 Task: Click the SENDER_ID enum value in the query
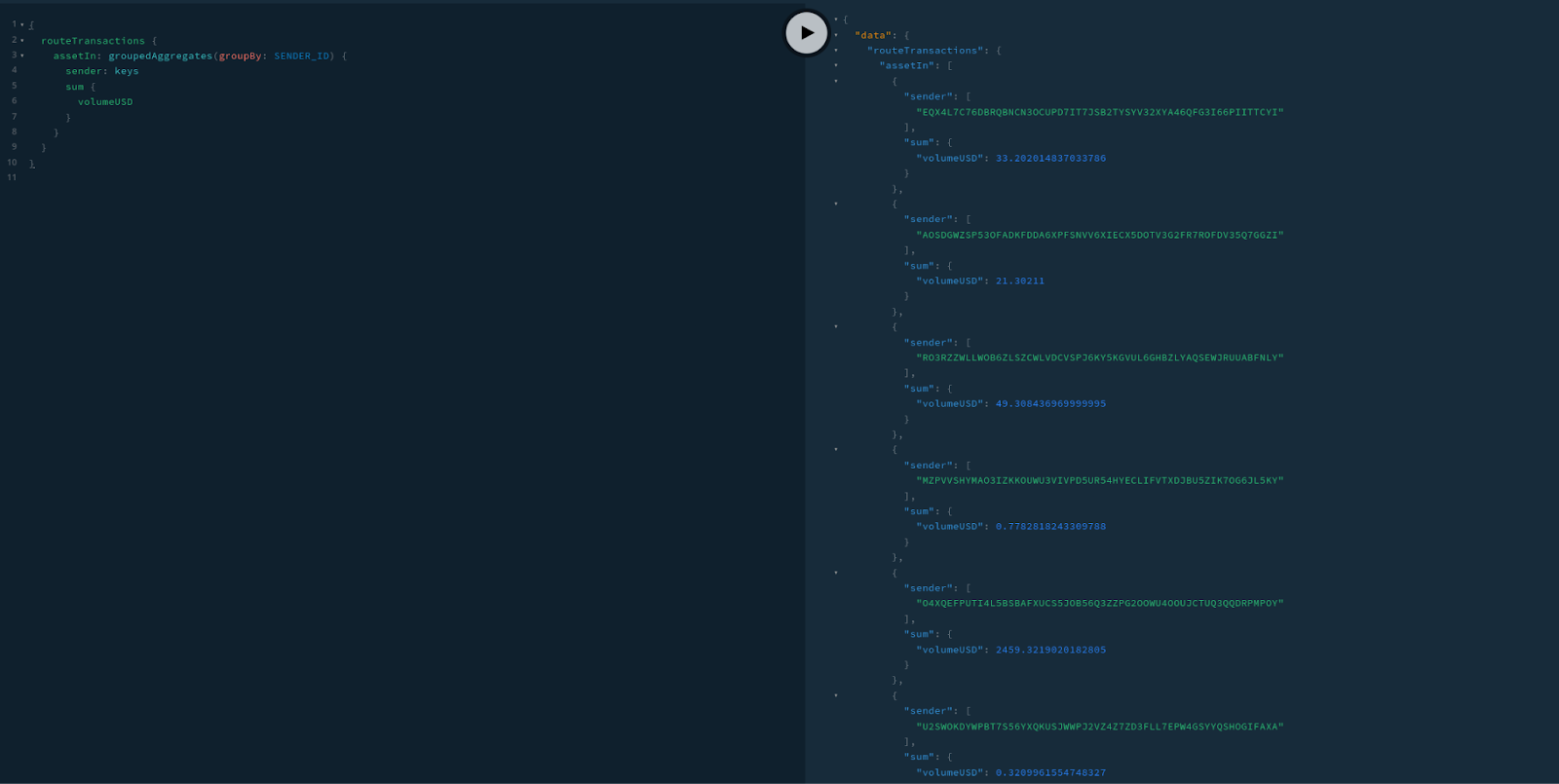[x=301, y=56]
